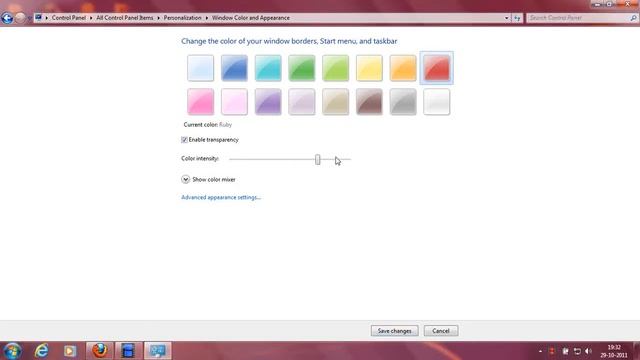Viewport: 640px width, 360px height.
Task: Open the volume speaker tray icon
Action: point(589,351)
